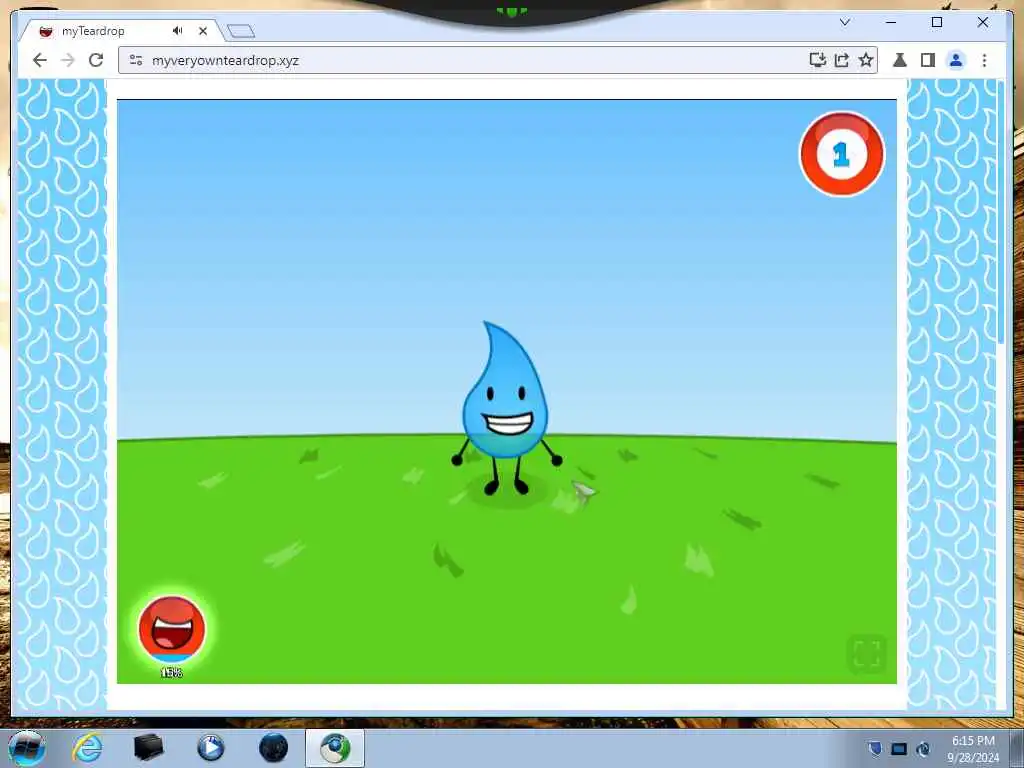The width and height of the screenshot is (1024, 768).
Task: View site information icon in address bar
Action: point(136,60)
